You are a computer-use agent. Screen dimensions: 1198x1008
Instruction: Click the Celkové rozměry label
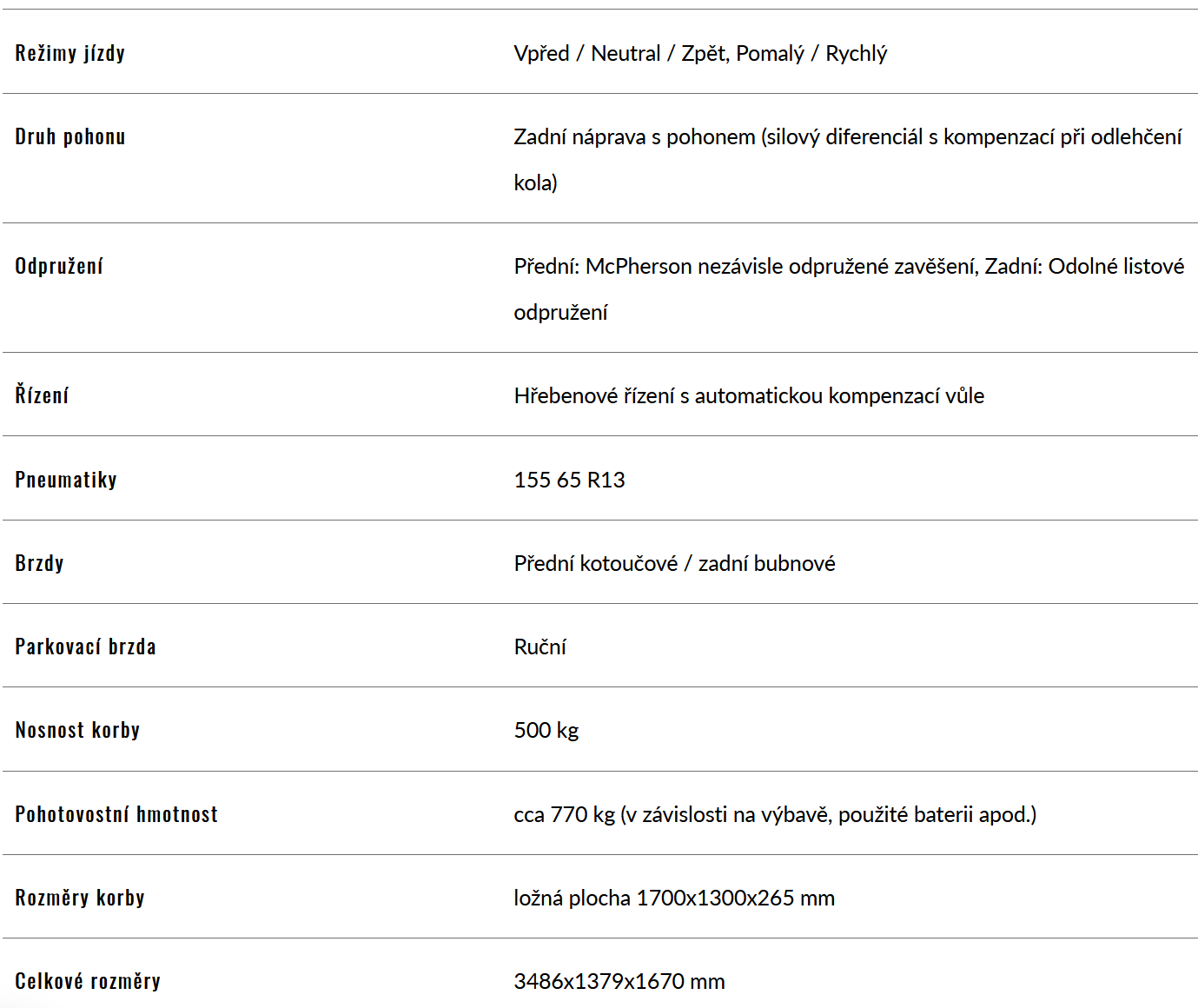[x=88, y=981]
